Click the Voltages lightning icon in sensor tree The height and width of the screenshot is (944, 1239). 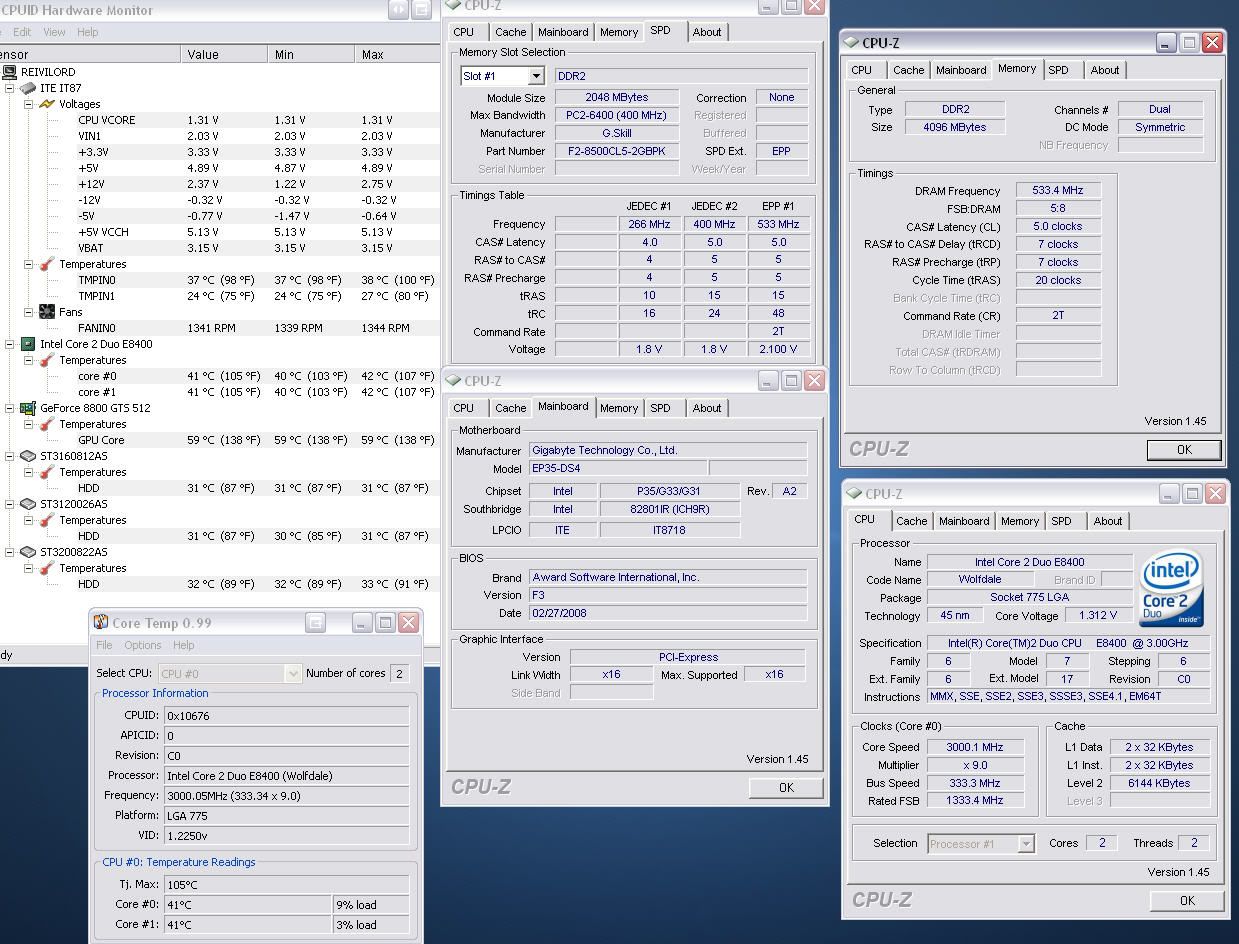(46, 104)
